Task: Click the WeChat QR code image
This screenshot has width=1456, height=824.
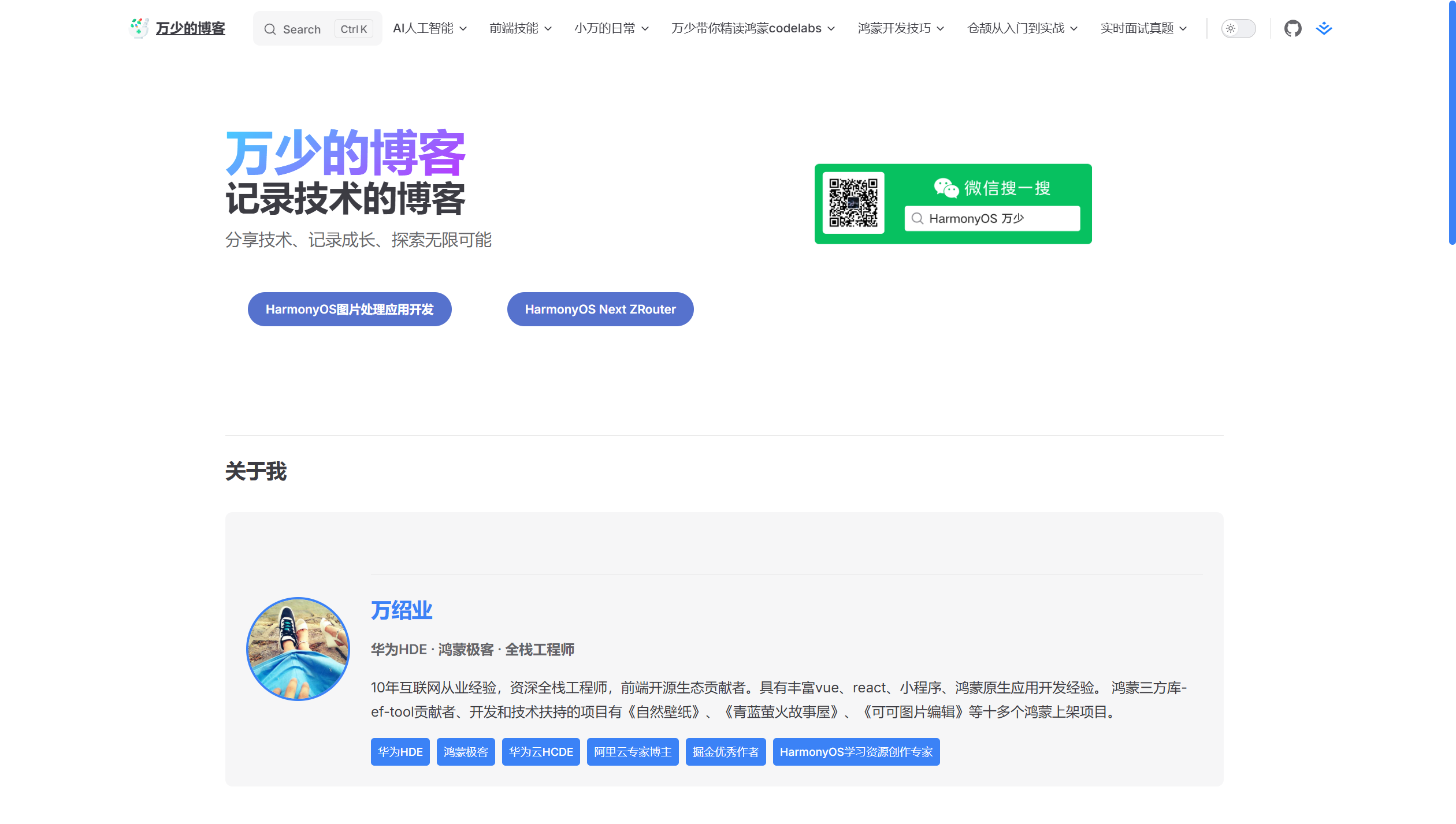Action: click(x=853, y=203)
